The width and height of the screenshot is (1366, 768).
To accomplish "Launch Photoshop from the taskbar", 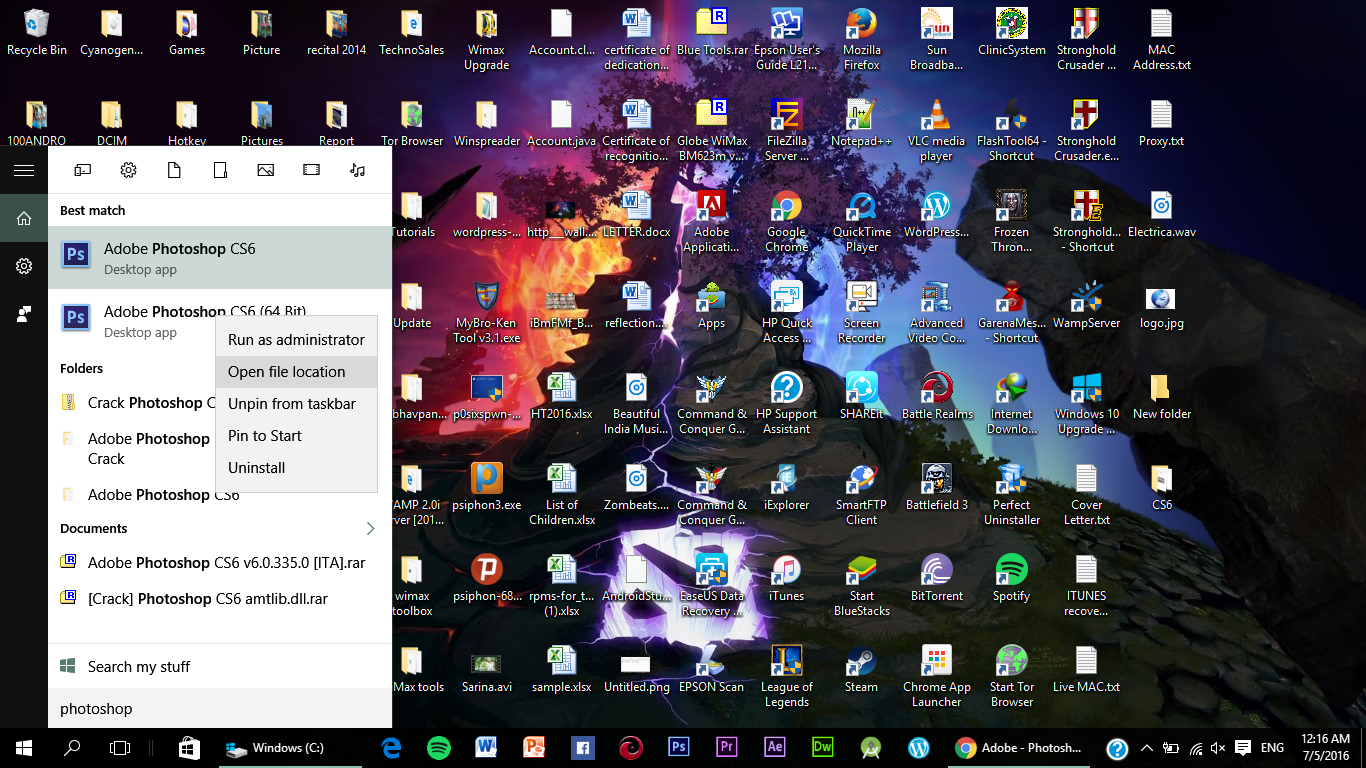I will [x=679, y=748].
